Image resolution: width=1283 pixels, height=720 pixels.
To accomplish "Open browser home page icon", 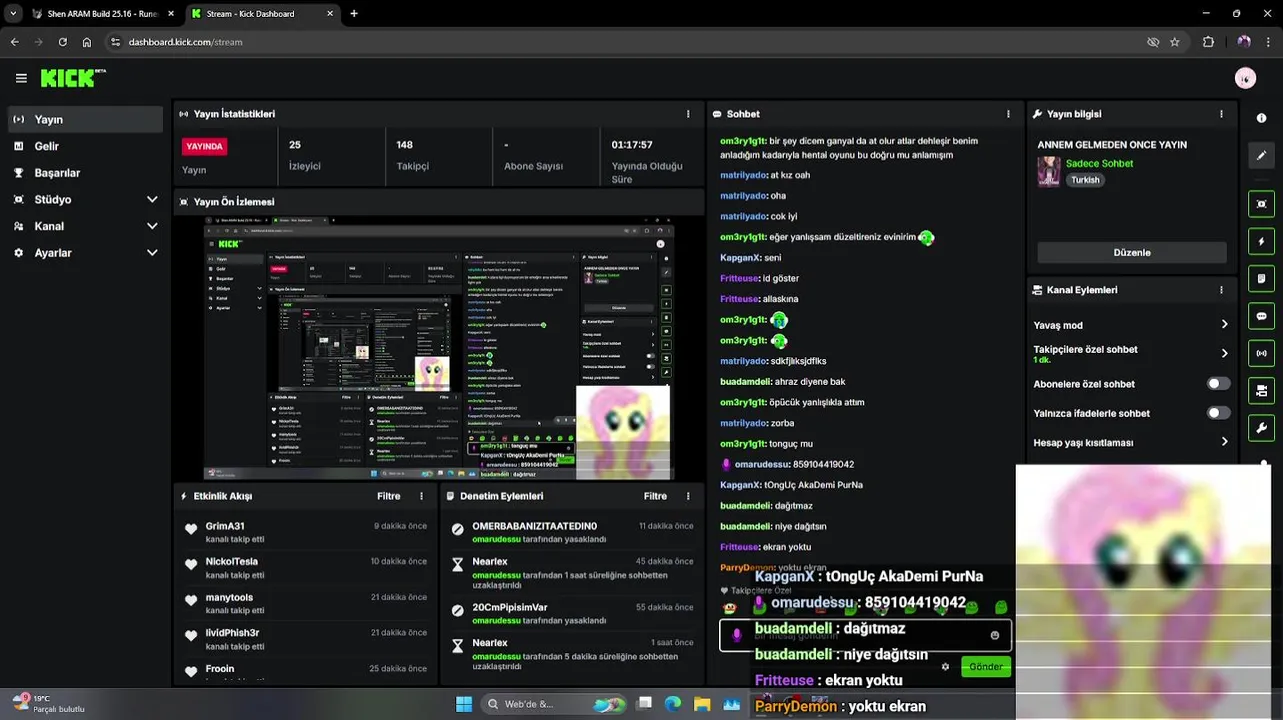I will click(x=87, y=42).
